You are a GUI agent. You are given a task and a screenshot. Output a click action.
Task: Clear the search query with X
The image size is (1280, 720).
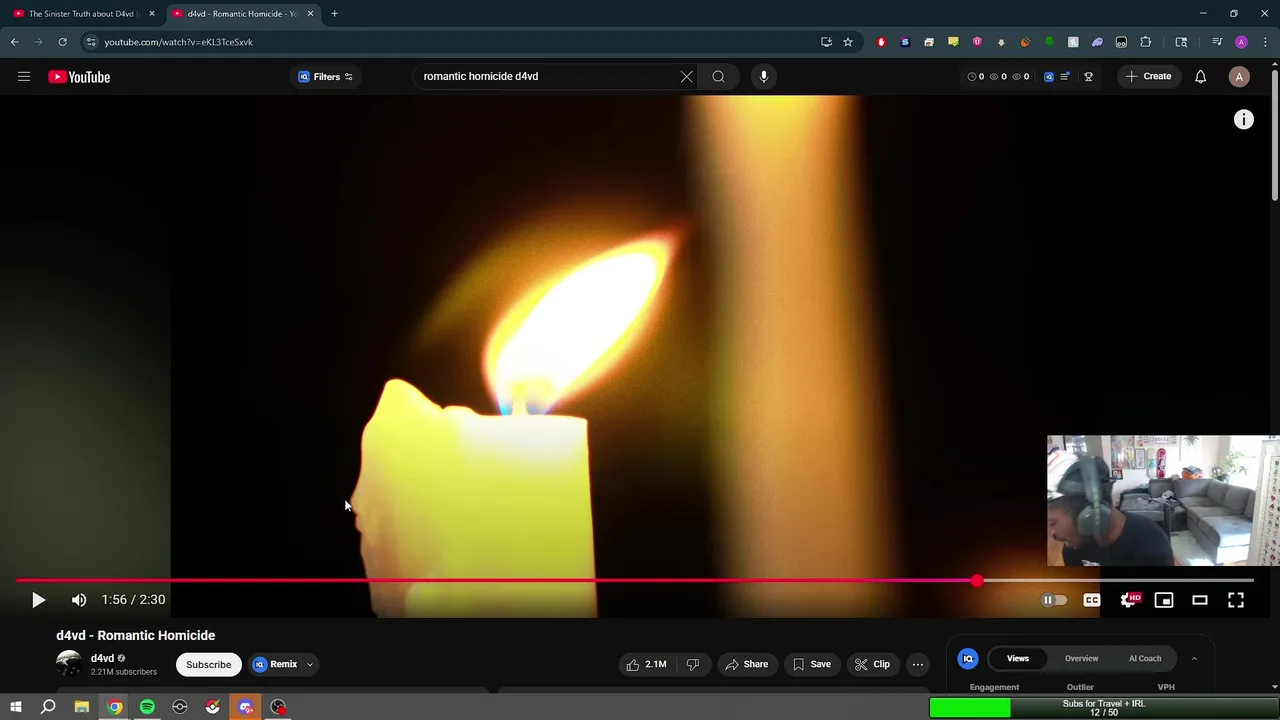pos(687,77)
